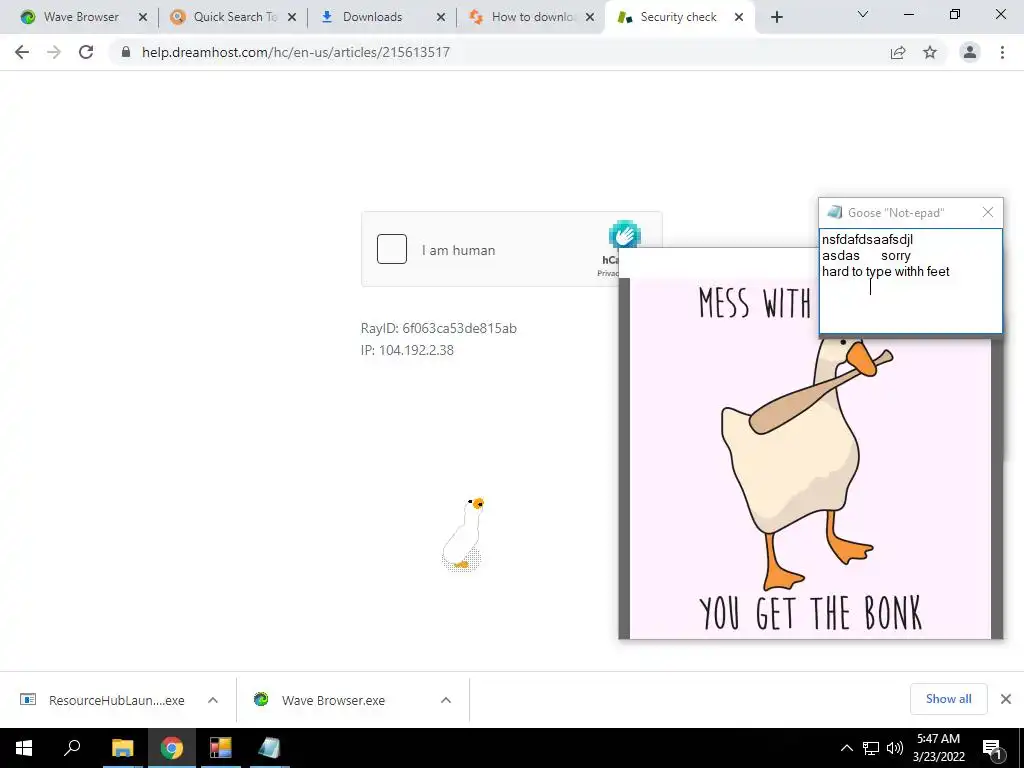Click the site lock icon
This screenshot has height=768, width=1024.
coord(126,52)
